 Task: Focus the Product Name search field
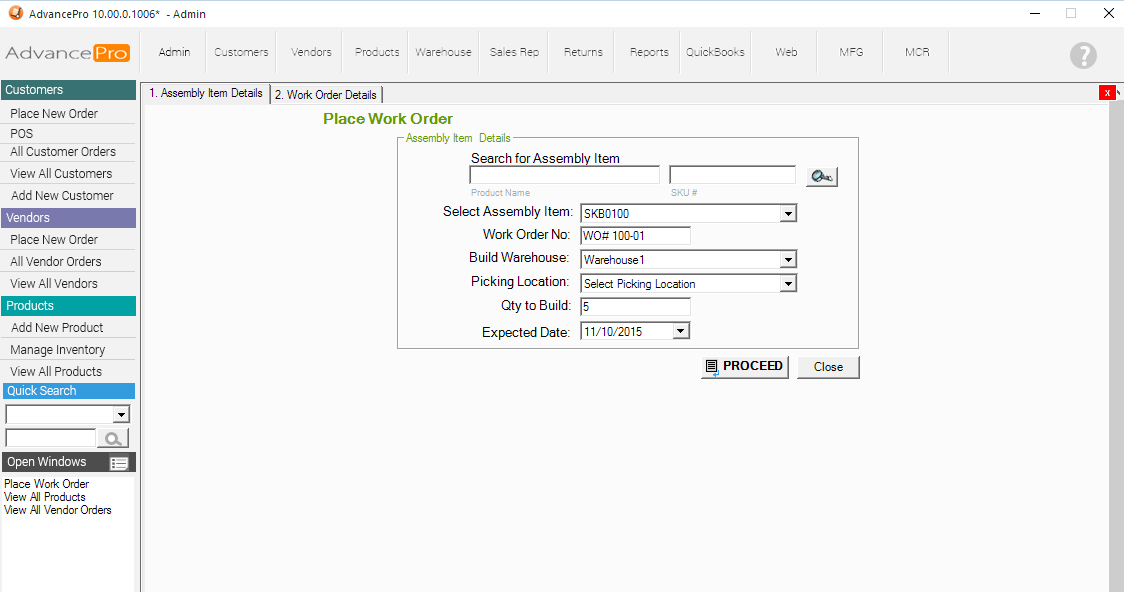(564, 176)
